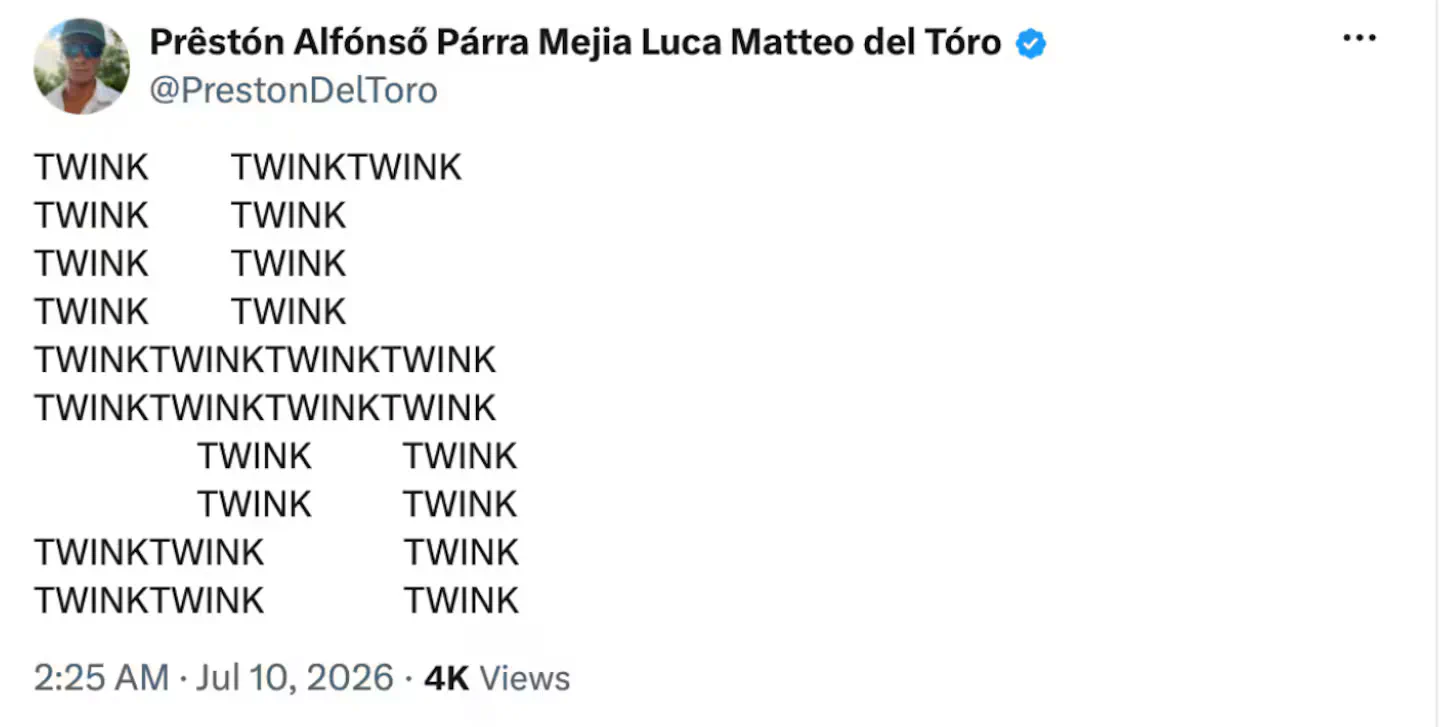The image size is (1440, 727).
Task: Click the word "Views" beside 4K
Action: pyautogui.click(x=525, y=678)
